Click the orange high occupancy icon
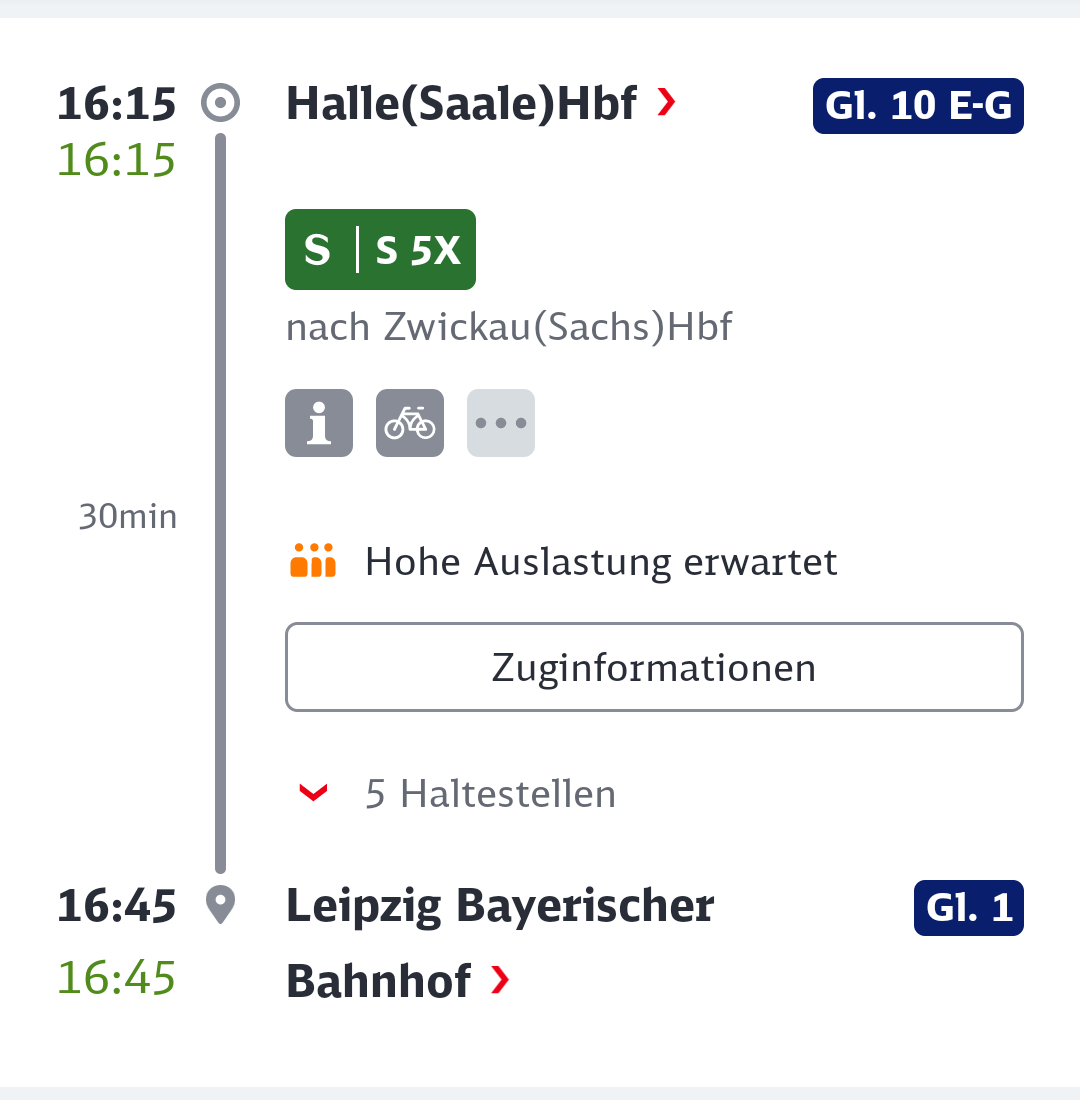This screenshot has width=1080, height=1100. click(x=313, y=561)
